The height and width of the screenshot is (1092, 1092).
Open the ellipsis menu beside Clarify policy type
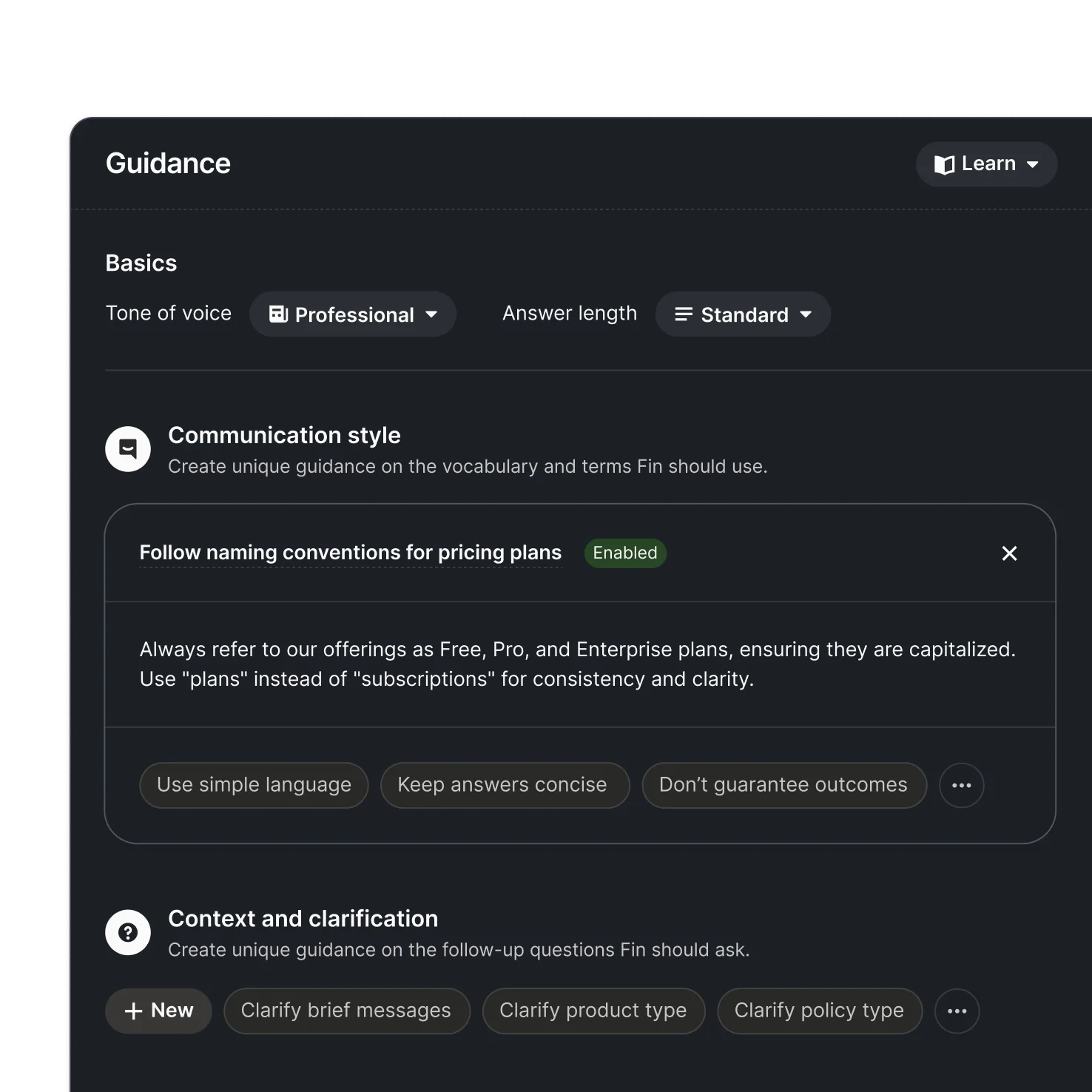(957, 1011)
